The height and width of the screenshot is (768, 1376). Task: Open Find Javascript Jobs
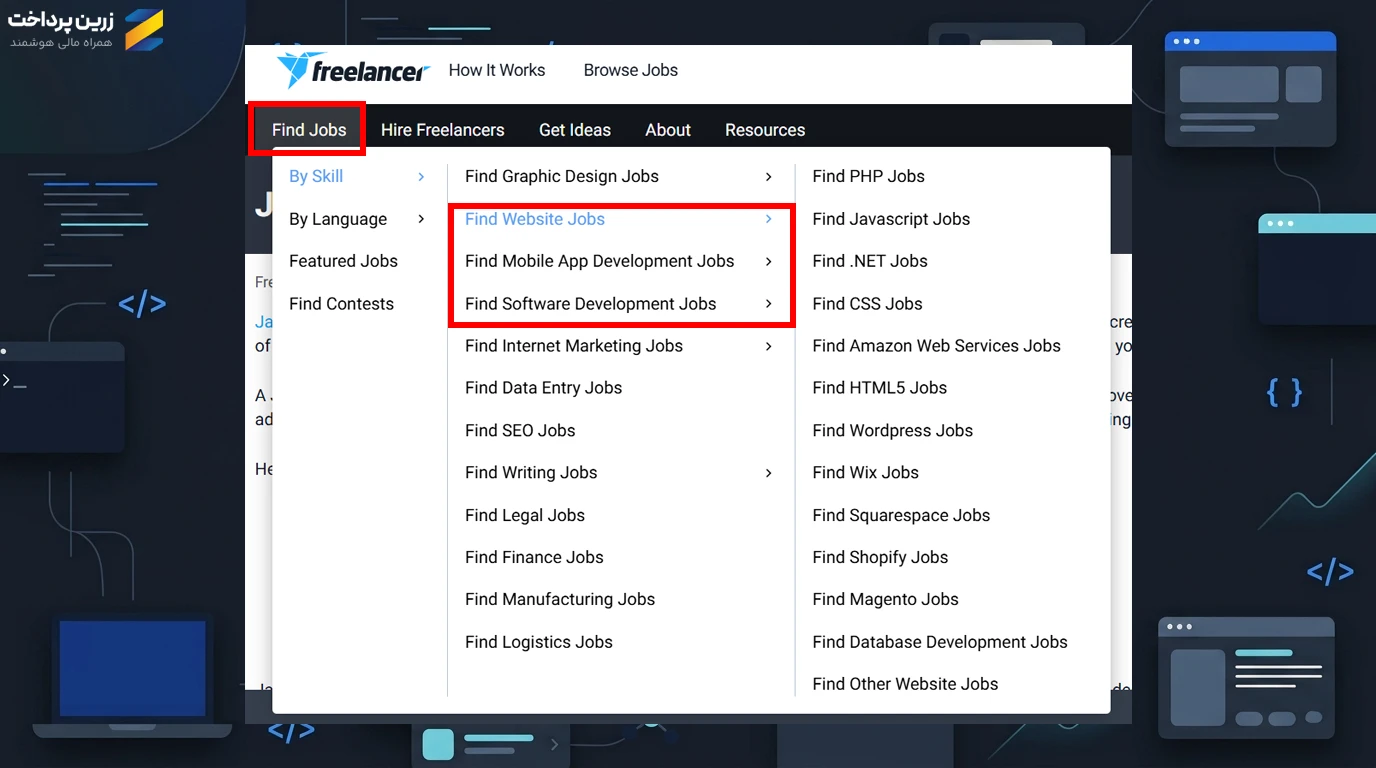click(x=891, y=219)
